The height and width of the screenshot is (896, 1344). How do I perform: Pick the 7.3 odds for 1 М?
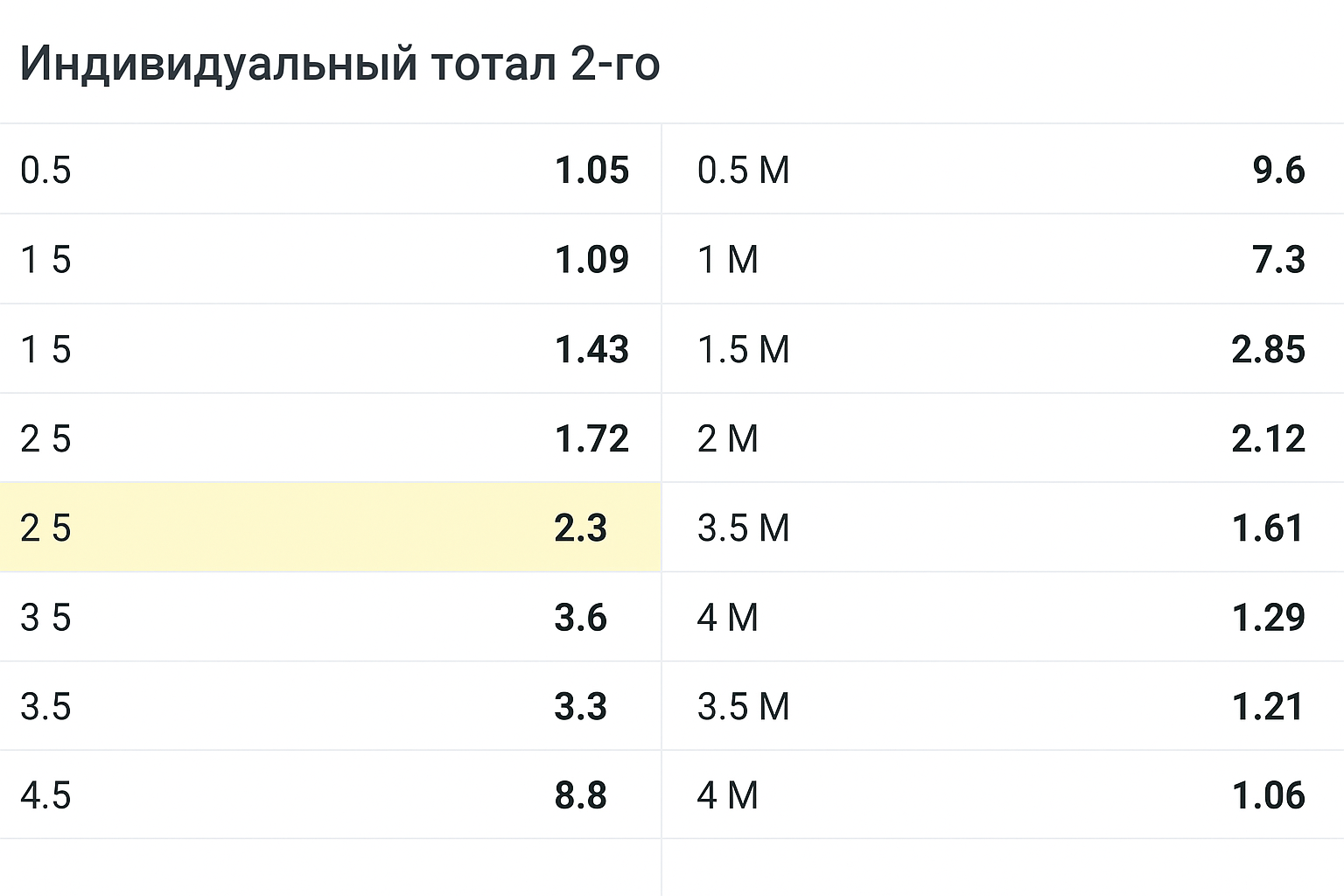point(1278,260)
